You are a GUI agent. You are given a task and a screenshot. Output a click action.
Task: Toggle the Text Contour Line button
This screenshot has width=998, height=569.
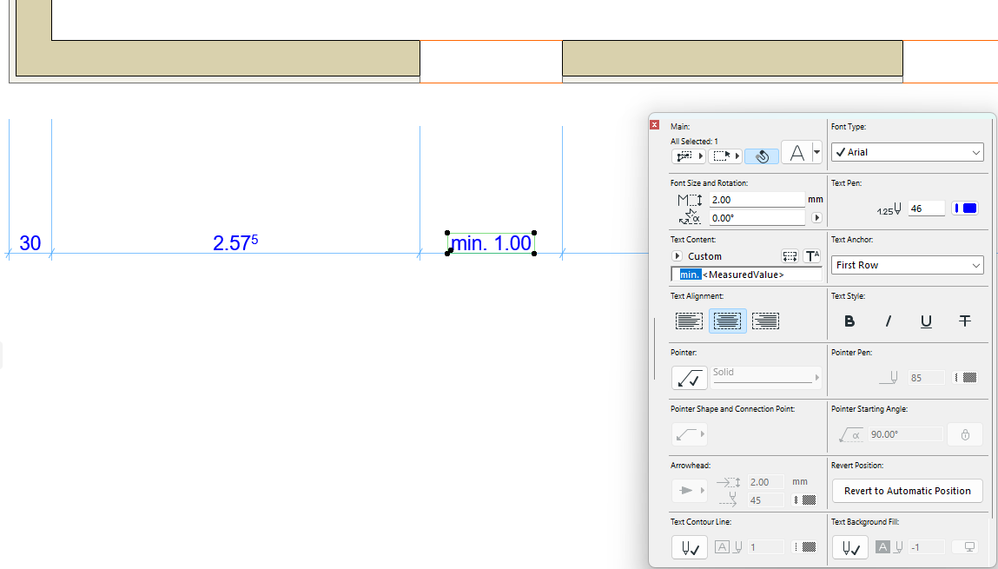click(689, 547)
